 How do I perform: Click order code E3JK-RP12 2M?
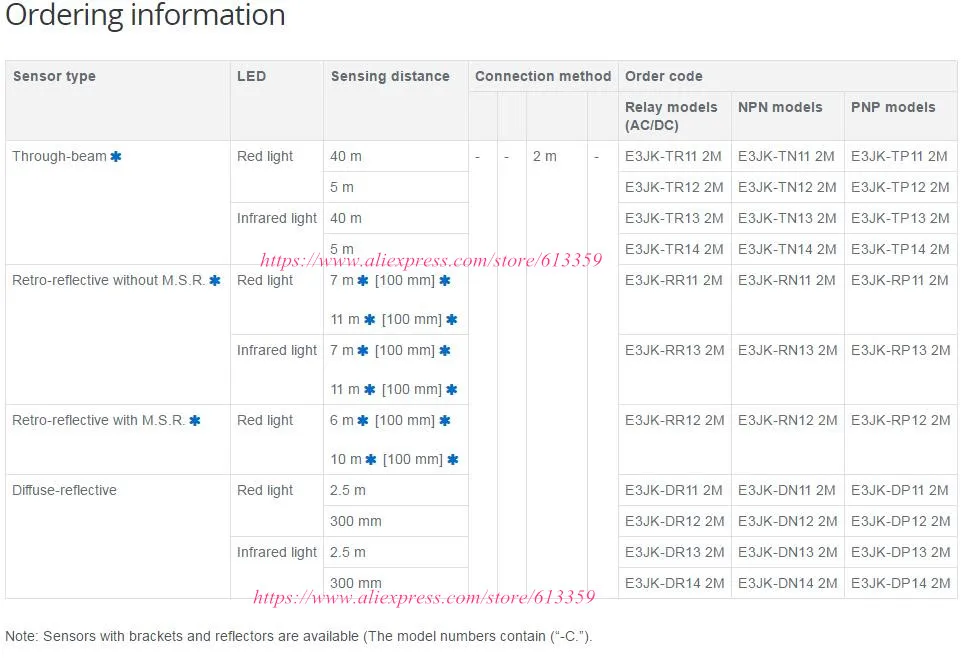point(901,420)
